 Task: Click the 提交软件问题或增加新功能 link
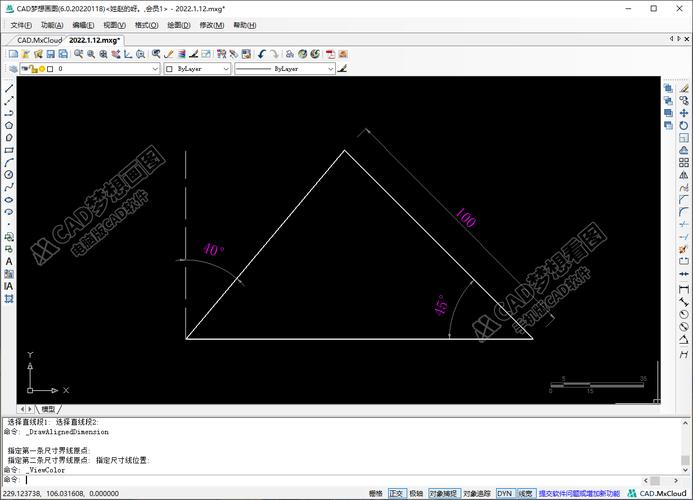pos(579,493)
